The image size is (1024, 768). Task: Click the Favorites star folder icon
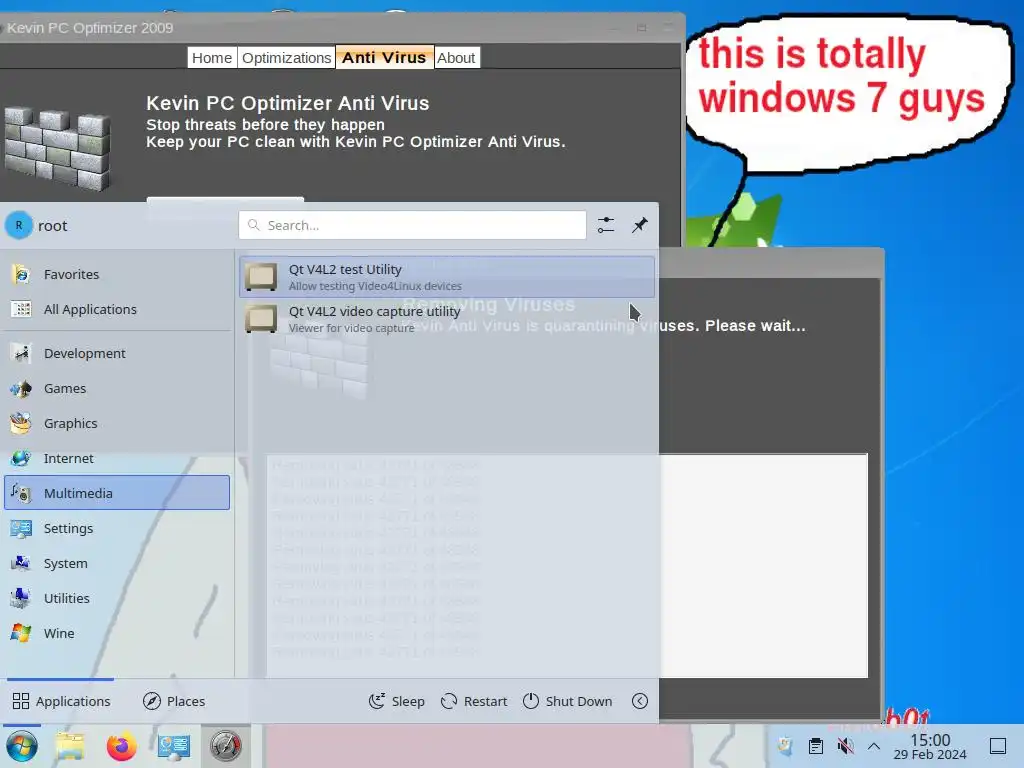21,274
